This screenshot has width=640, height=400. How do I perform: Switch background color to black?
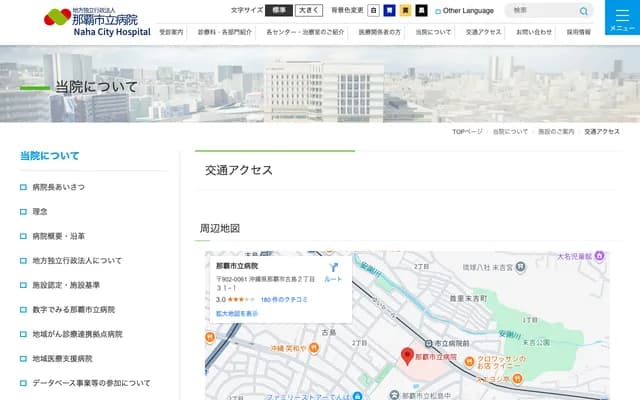[x=421, y=11]
